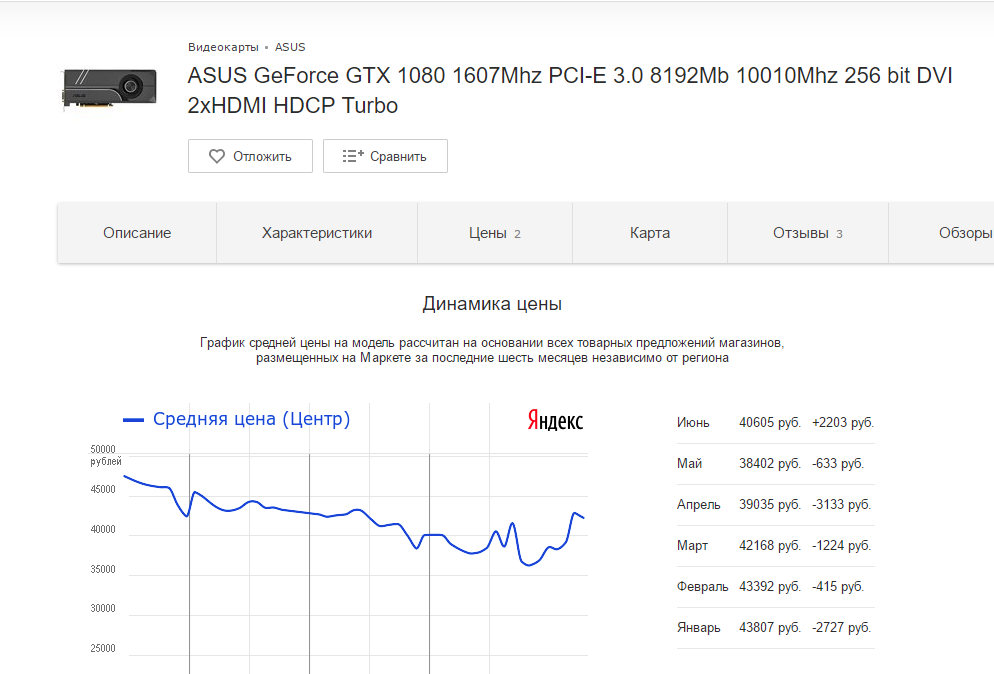Viewport: 994px width, 674px height.
Task: Go to the Отзывы tab
Action: coord(808,233)
